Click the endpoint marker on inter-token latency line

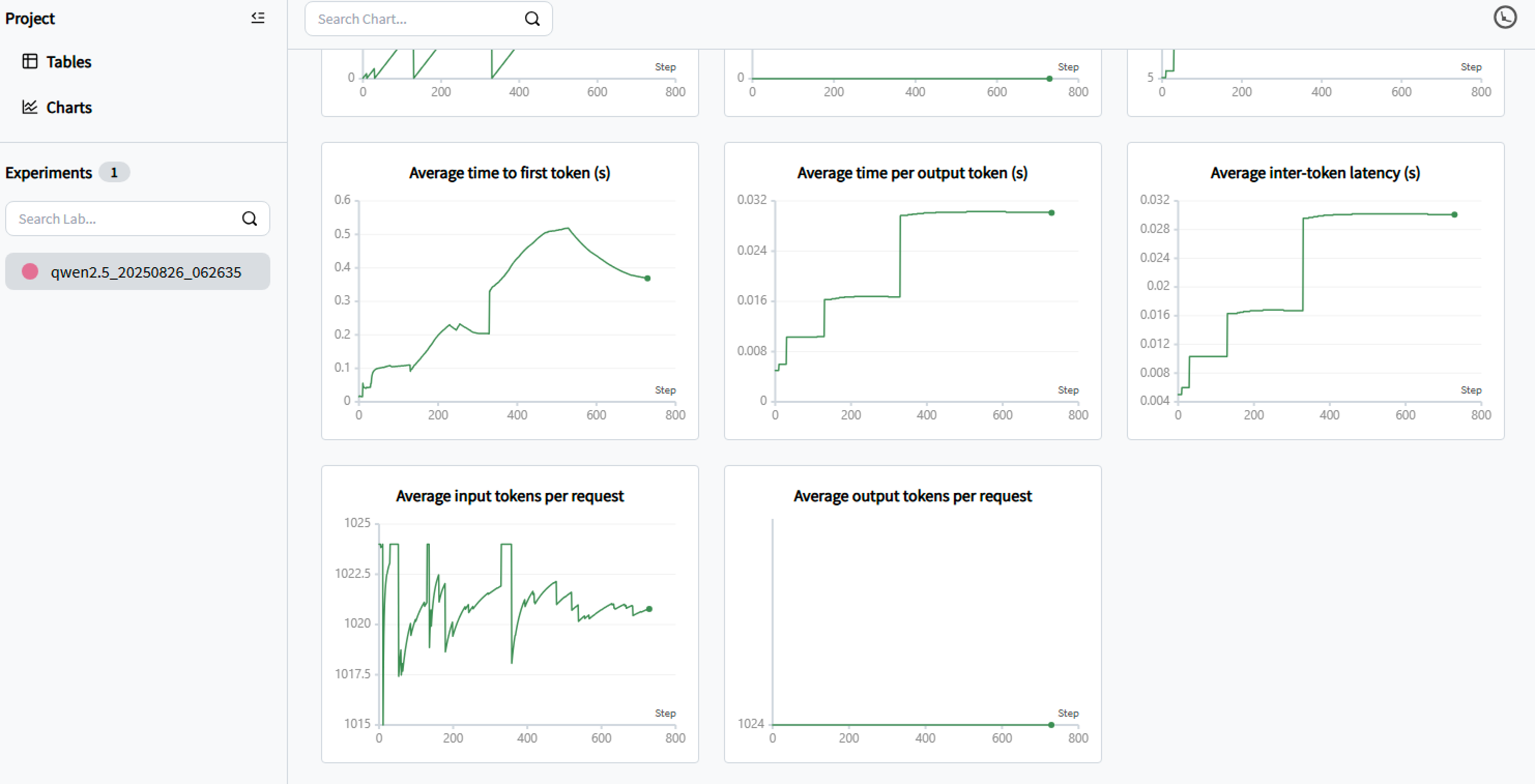1455,214
